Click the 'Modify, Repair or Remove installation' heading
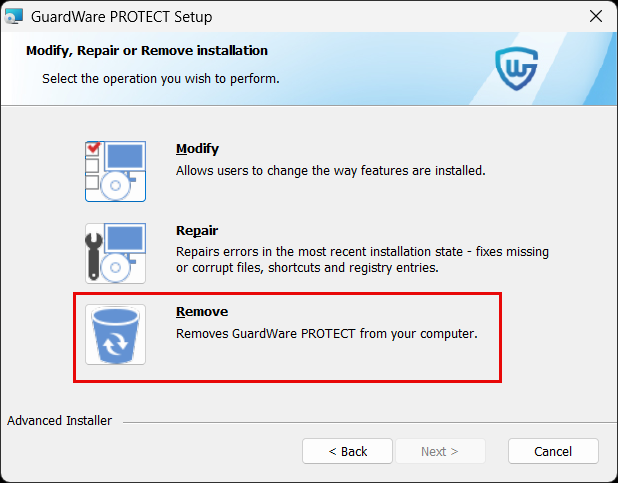Screen dimensions: 618x483 coord(145,50)
